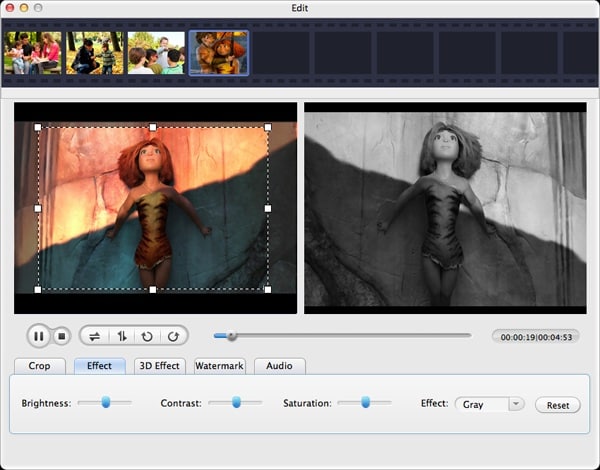Rotate video clockwise
Image resolution: width=600 pixels, height=470 pixels.
click(x=173, y=336)
